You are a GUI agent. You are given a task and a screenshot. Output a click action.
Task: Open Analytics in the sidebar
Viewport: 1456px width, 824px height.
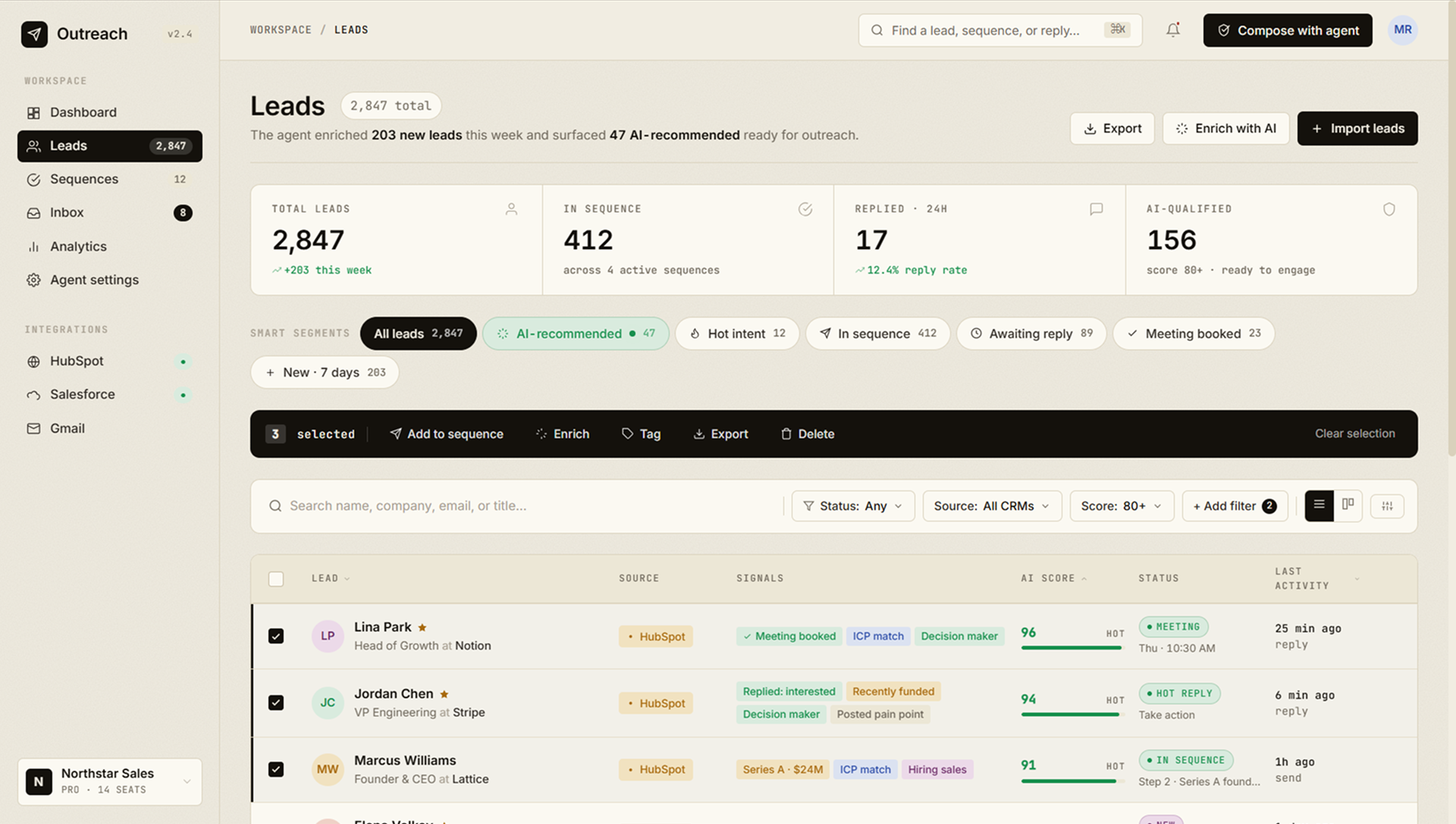coord(110,246)
